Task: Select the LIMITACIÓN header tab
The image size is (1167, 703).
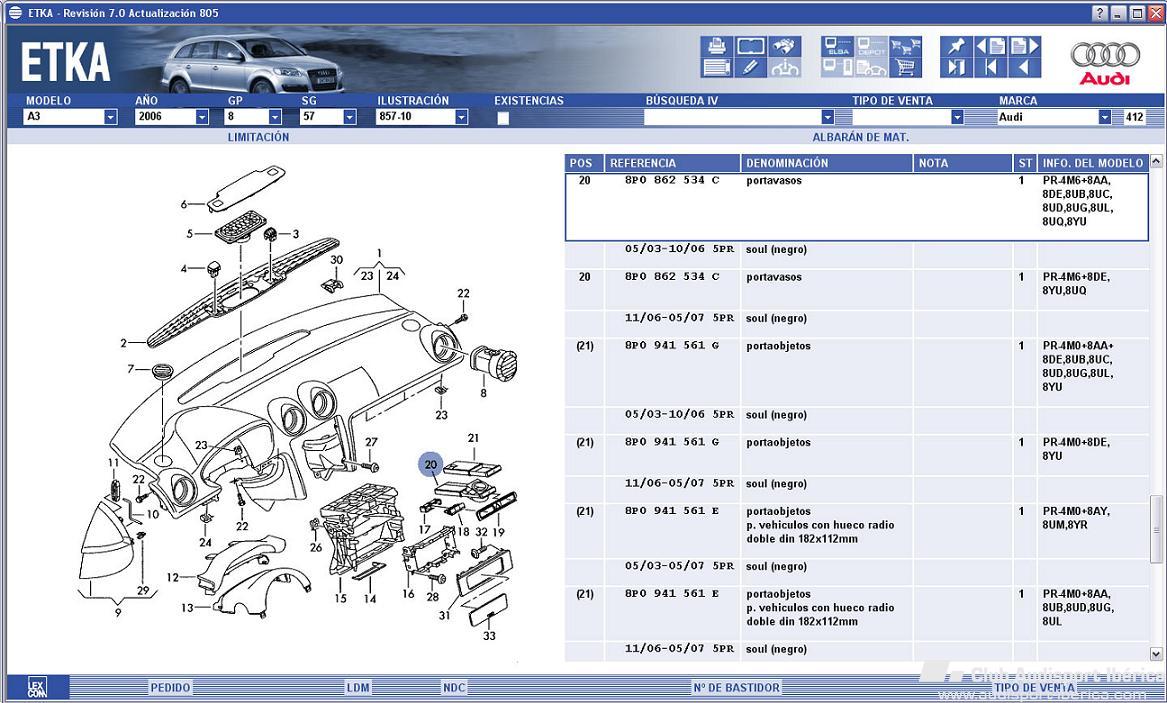Action: pos(258,137)
